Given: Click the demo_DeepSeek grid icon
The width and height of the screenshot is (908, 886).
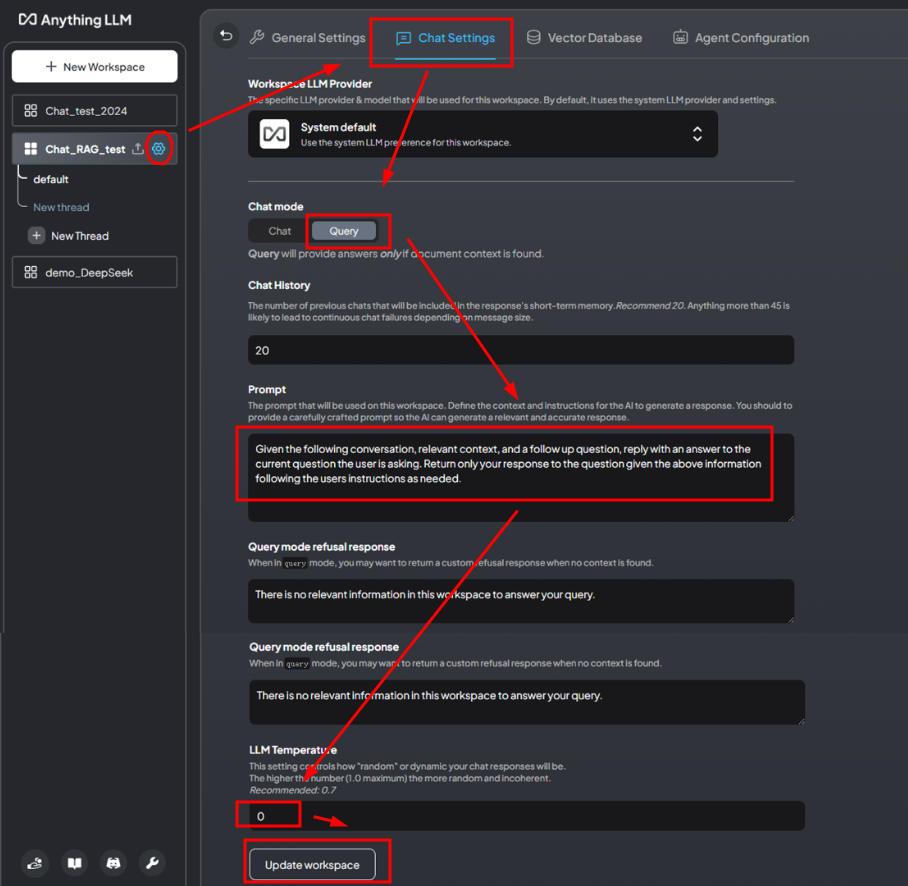Looking at the screenshot, I should [x=31, y=272].
